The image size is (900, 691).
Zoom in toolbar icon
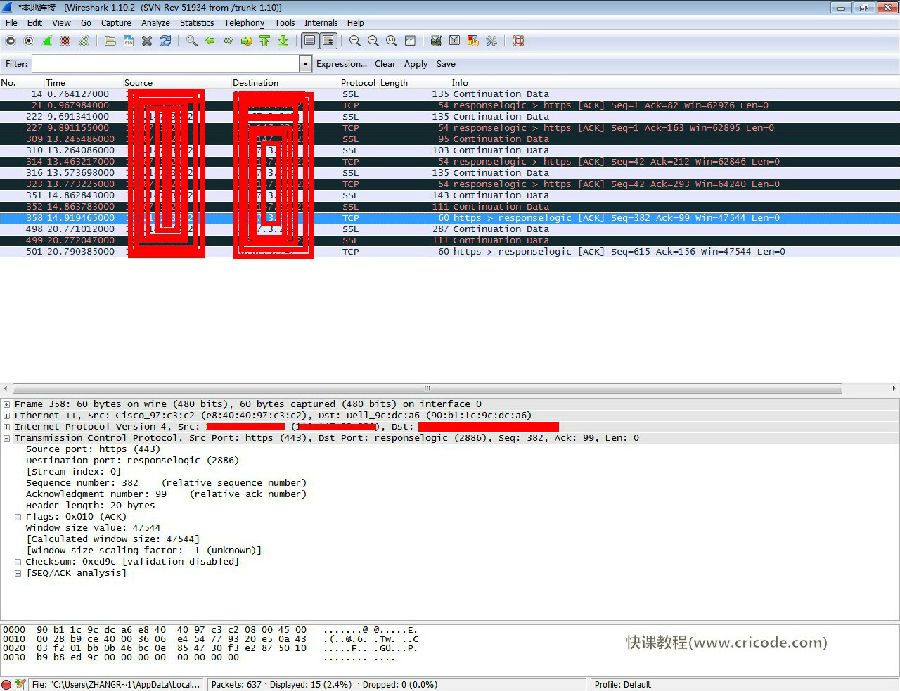point(355,41)
